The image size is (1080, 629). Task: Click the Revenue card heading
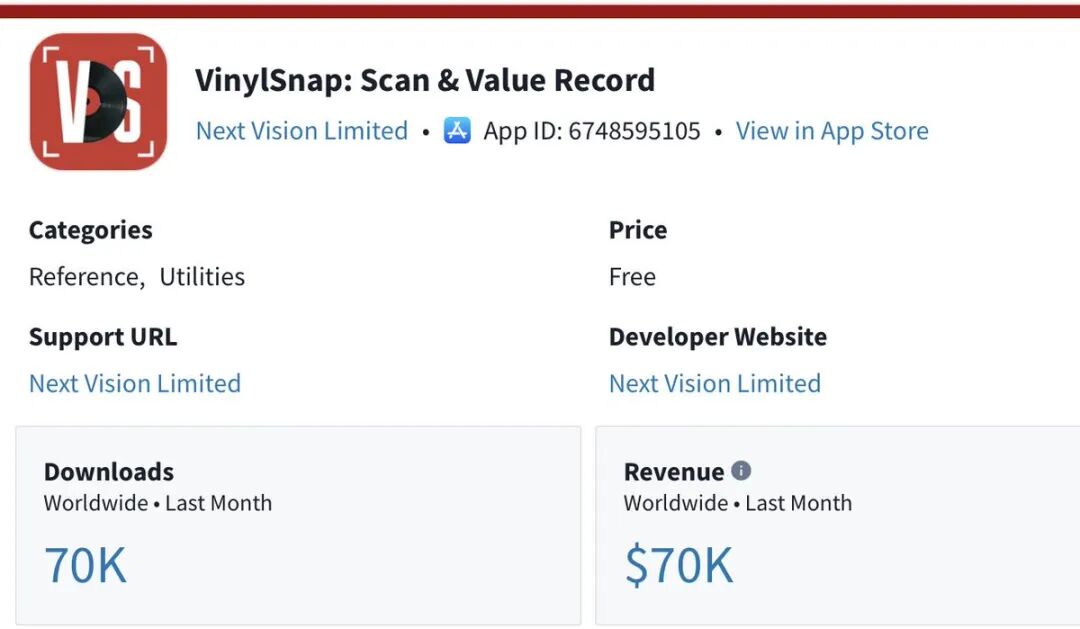(x=673, y=472)
